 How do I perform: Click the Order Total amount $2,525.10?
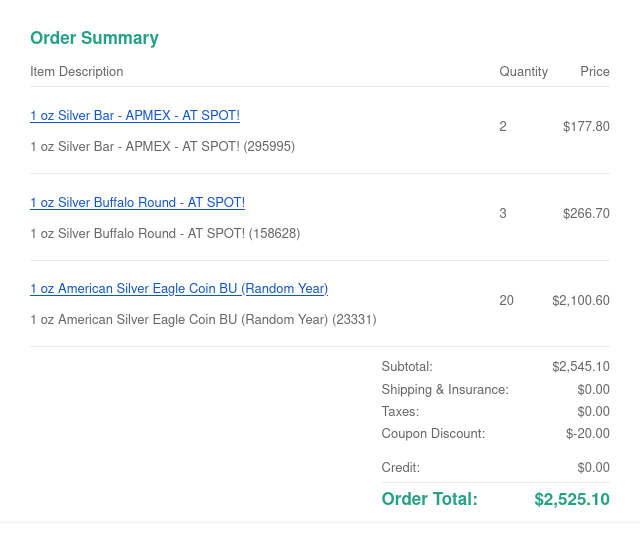572,499
